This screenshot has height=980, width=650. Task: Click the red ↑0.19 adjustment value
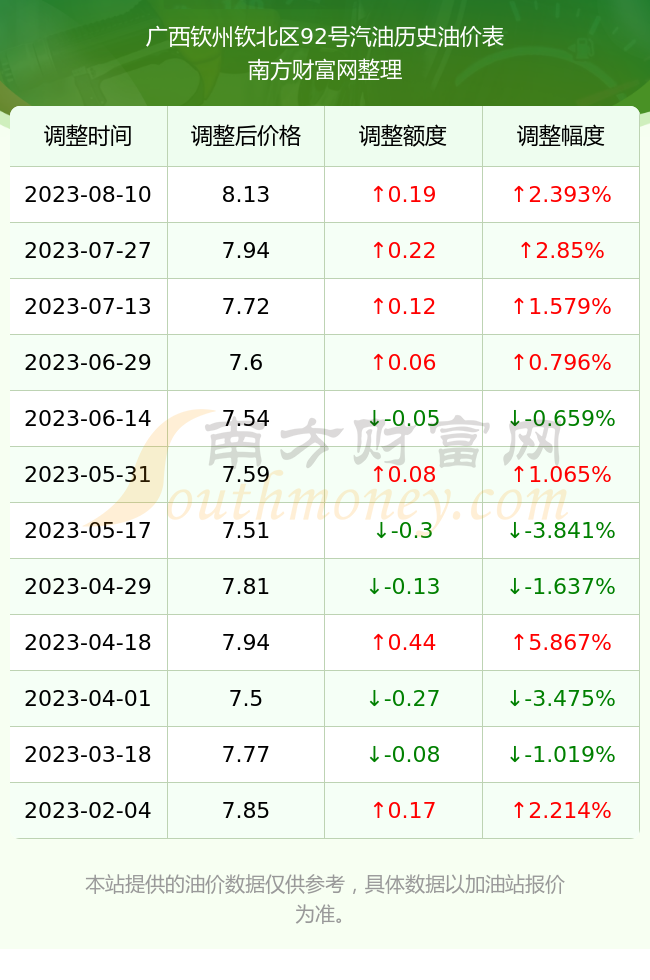coord(403,194)
